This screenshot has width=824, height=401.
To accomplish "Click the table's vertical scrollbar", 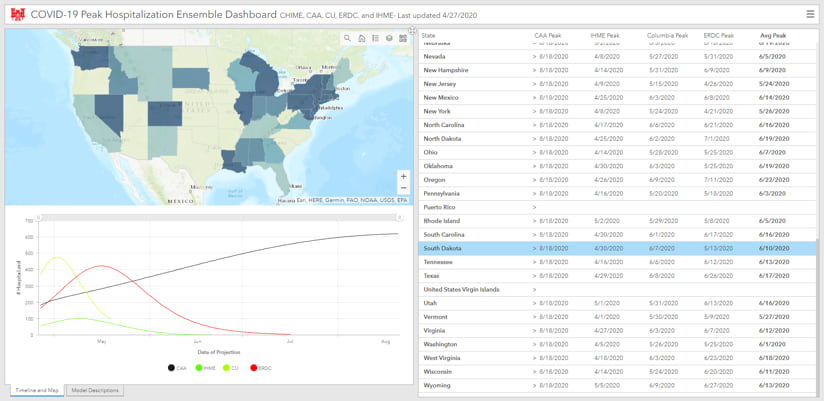I will click(x=819, y=317).
